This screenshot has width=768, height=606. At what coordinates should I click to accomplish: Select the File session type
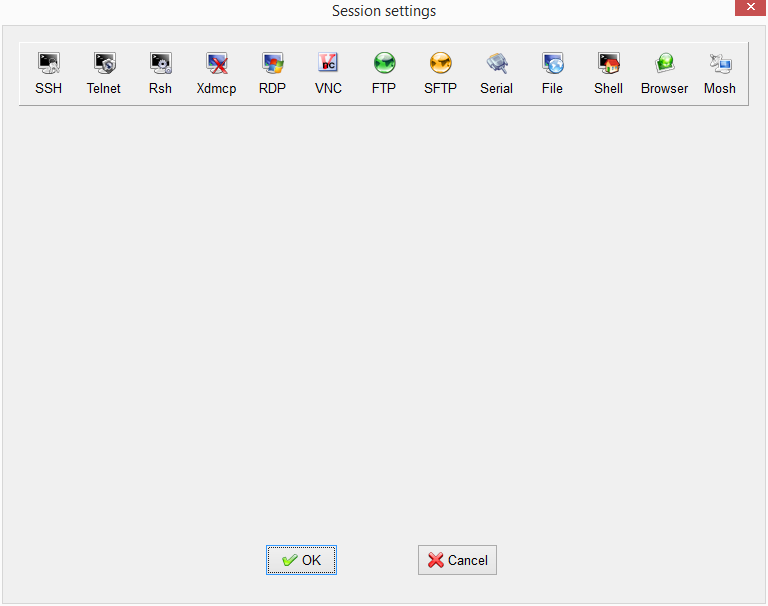[552, 73]
